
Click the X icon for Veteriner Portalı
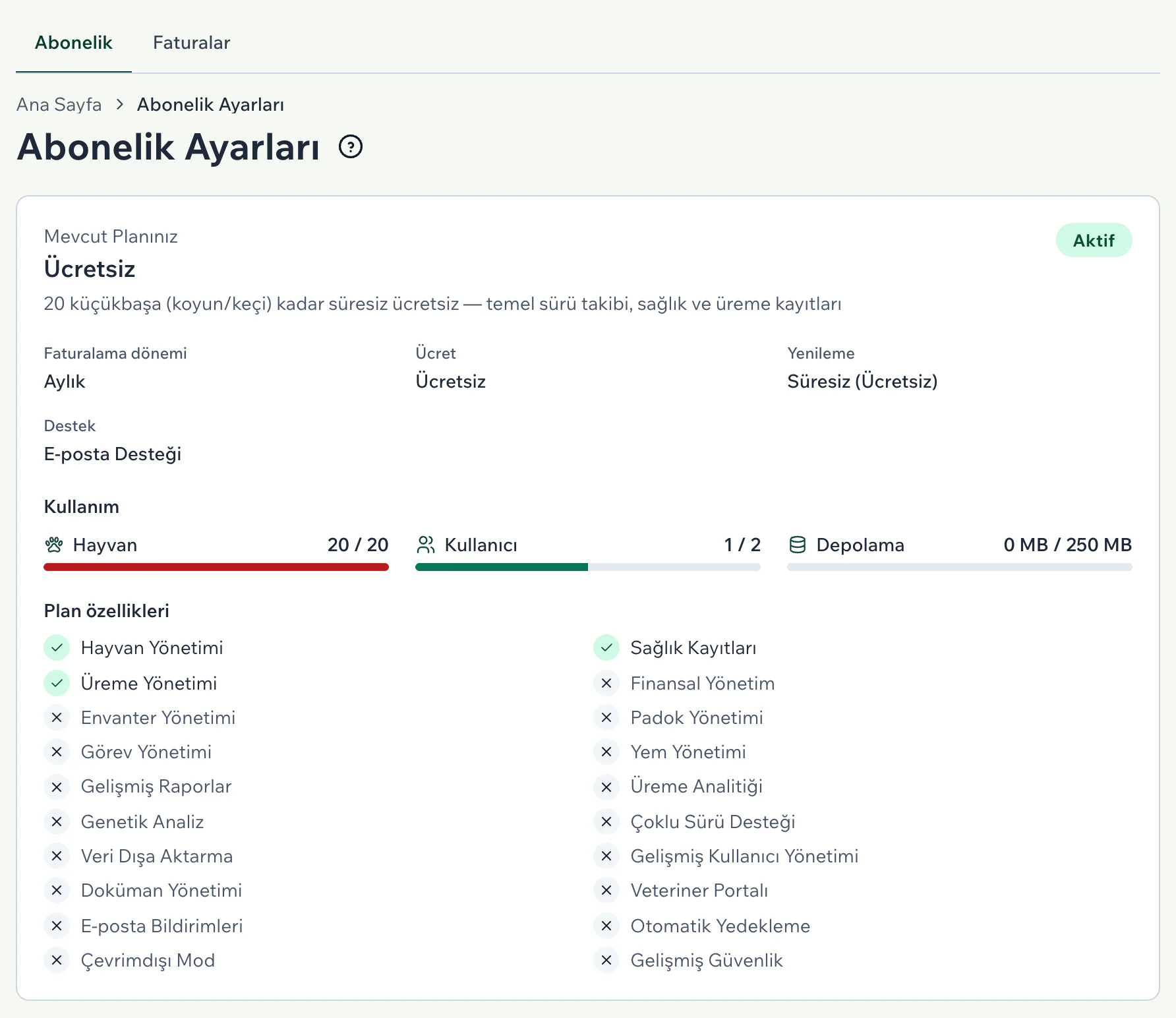click(606, 891)
